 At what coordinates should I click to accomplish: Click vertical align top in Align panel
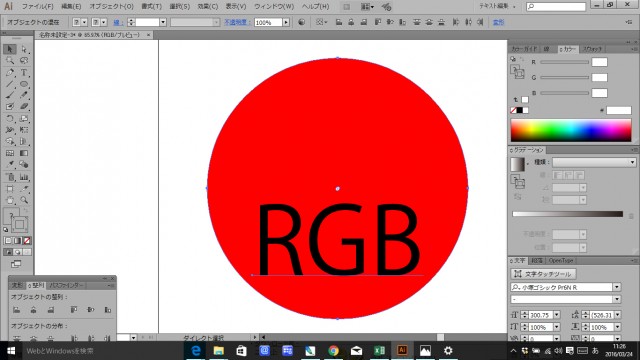tap(74, 310)
